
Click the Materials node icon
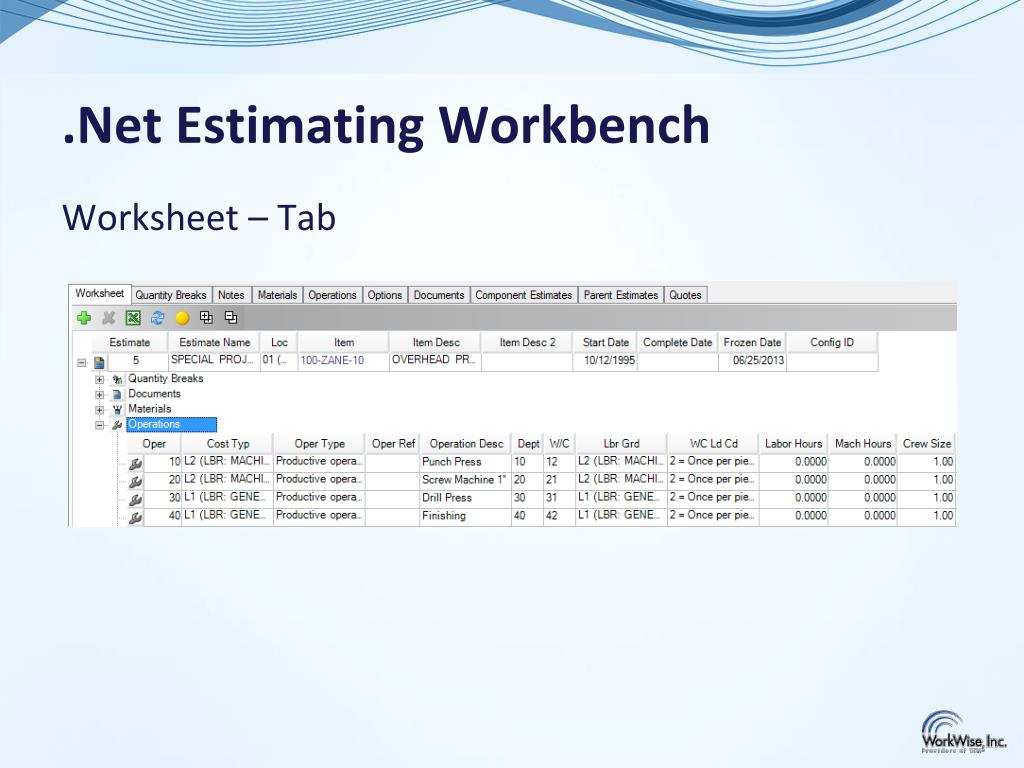click(118, 409)
